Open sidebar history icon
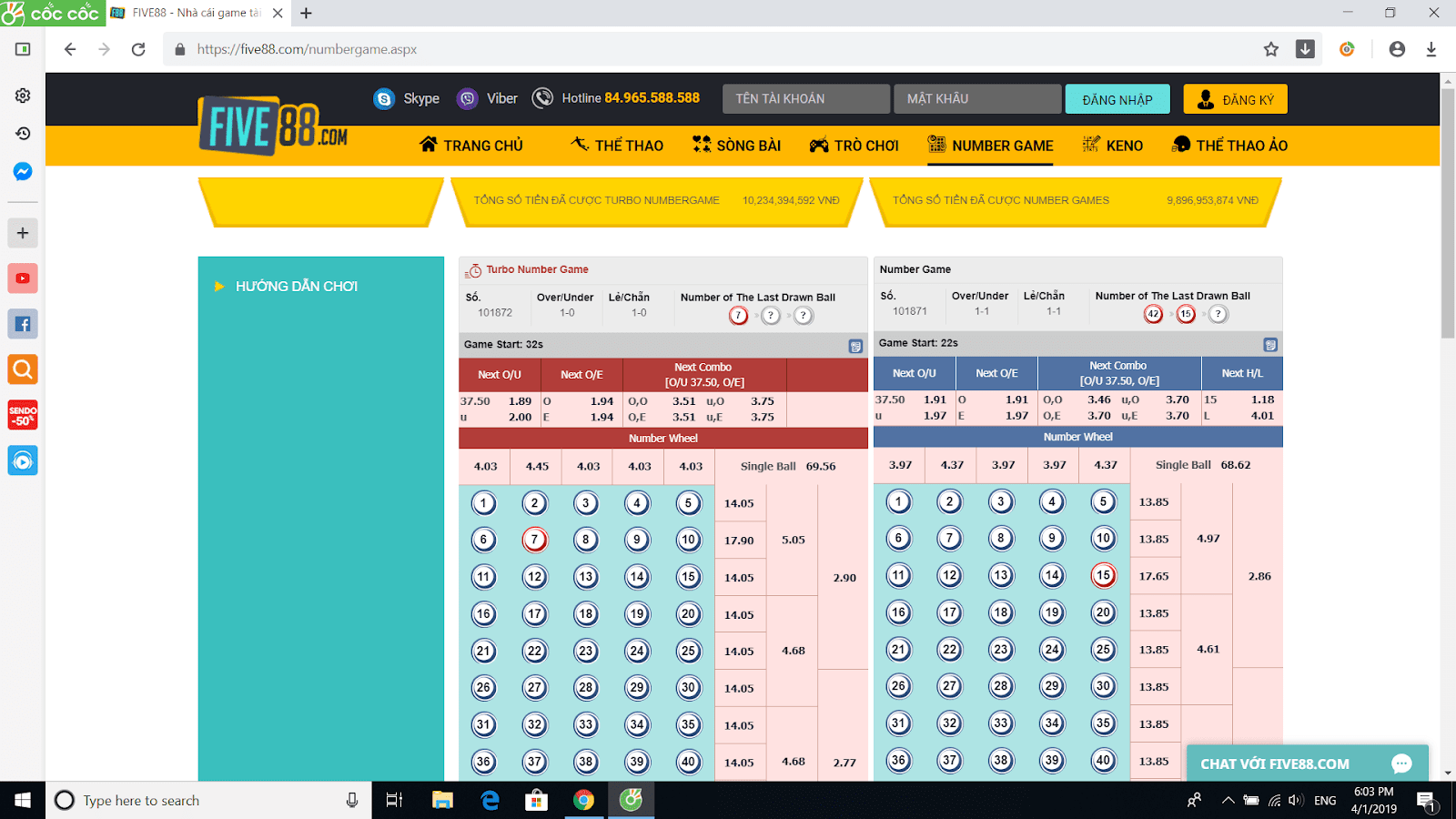 (23, 134)
